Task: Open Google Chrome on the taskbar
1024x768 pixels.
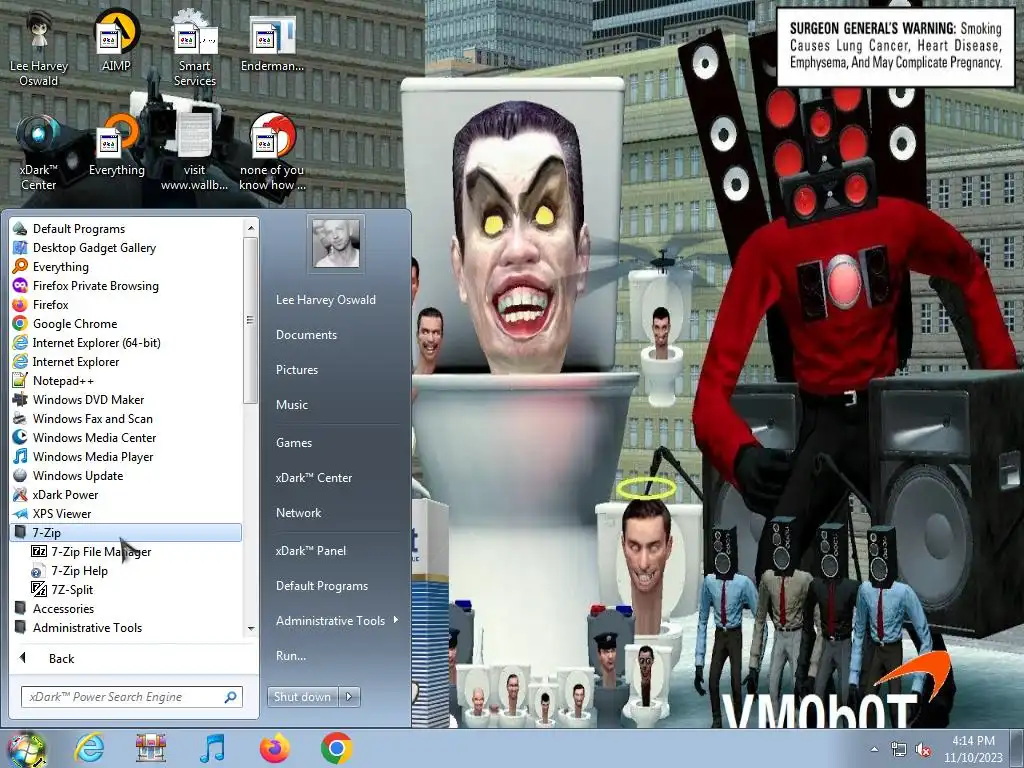Action: [336, 748]
